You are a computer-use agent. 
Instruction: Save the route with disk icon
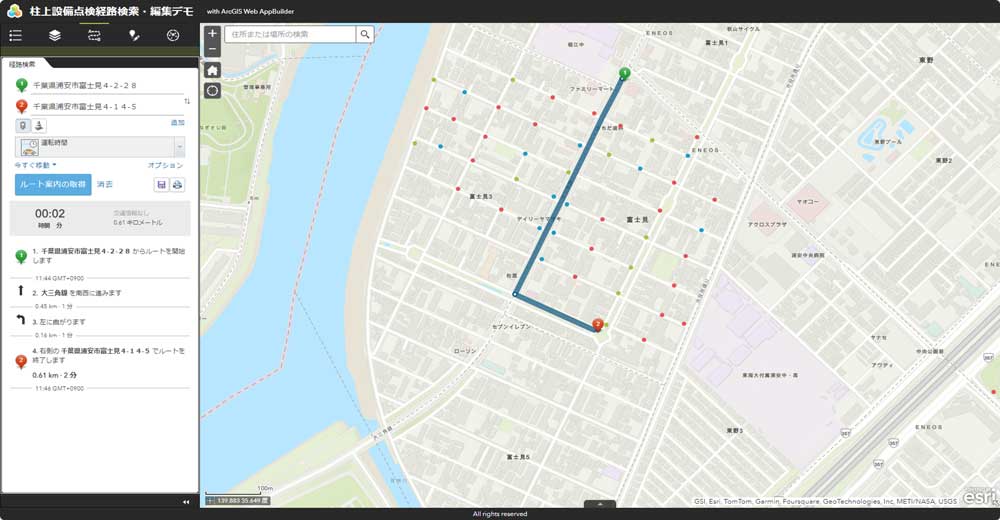(x=161, y=184)
